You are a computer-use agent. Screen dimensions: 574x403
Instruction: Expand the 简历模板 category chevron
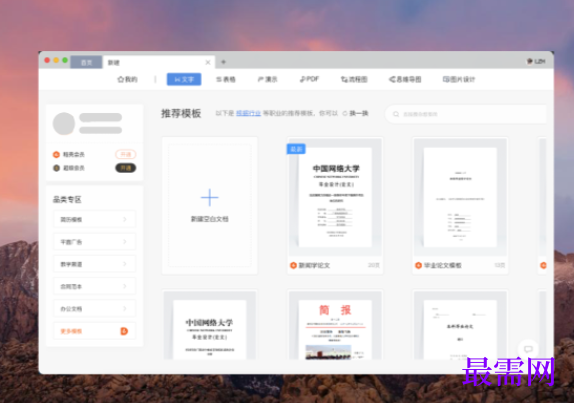click(x=124, y=219)
